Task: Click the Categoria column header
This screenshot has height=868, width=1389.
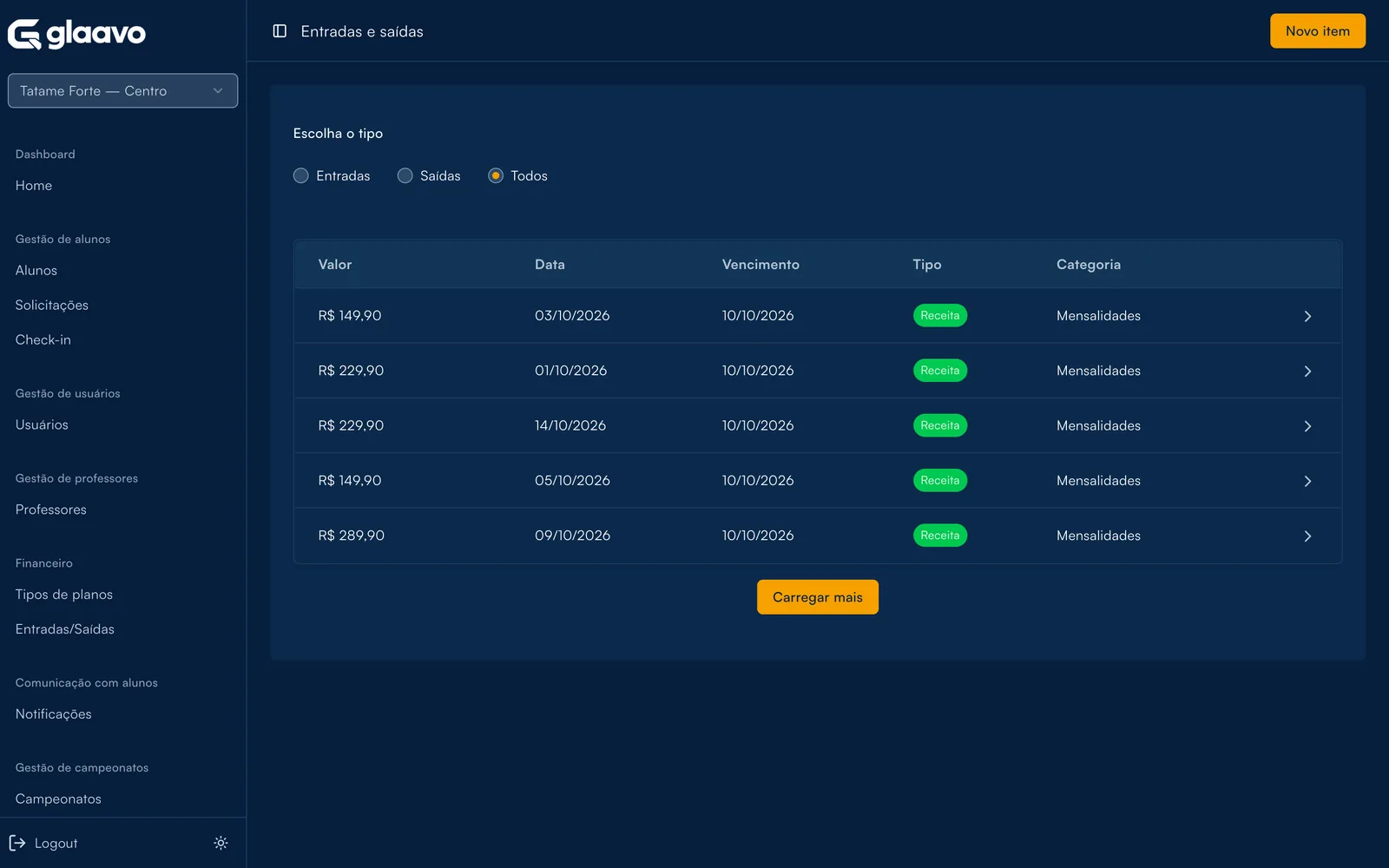Action: pos(1089,265)
